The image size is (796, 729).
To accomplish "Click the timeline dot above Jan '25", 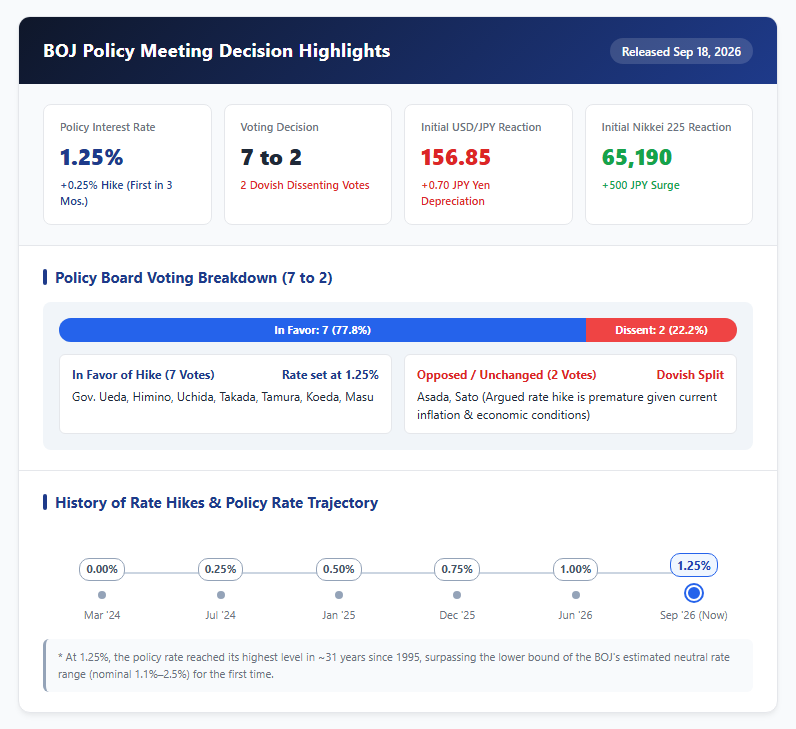I will pyautogui.click(x=339, y=594).
